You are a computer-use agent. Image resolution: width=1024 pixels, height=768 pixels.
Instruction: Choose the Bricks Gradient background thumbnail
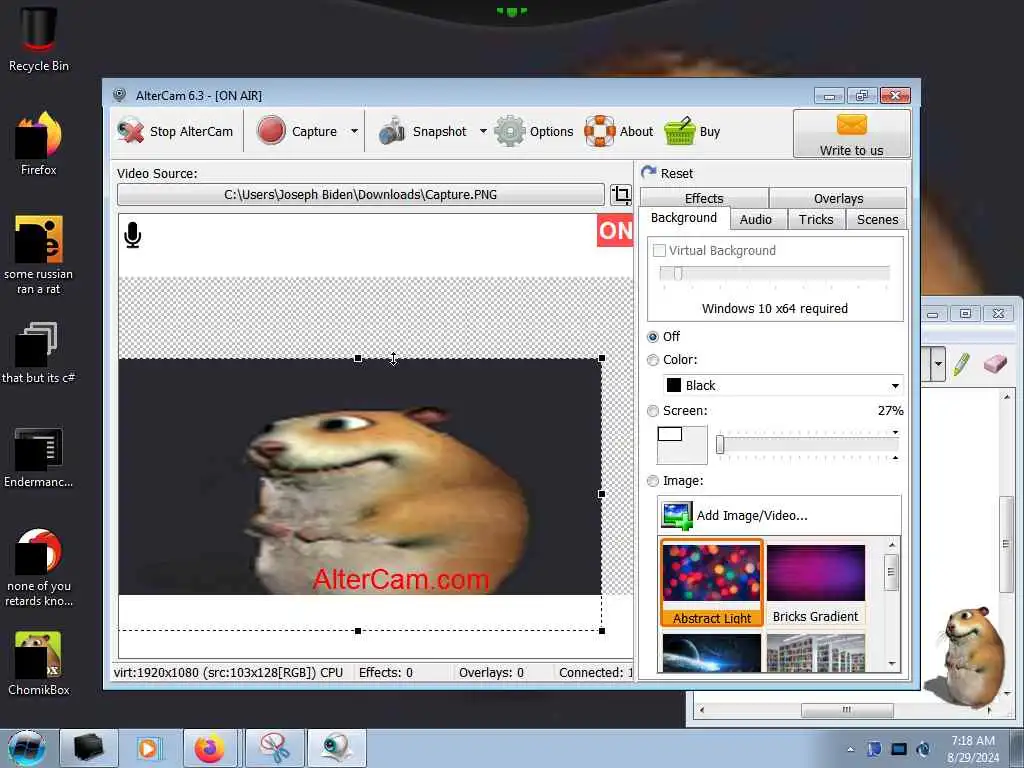tap(815, 583)
